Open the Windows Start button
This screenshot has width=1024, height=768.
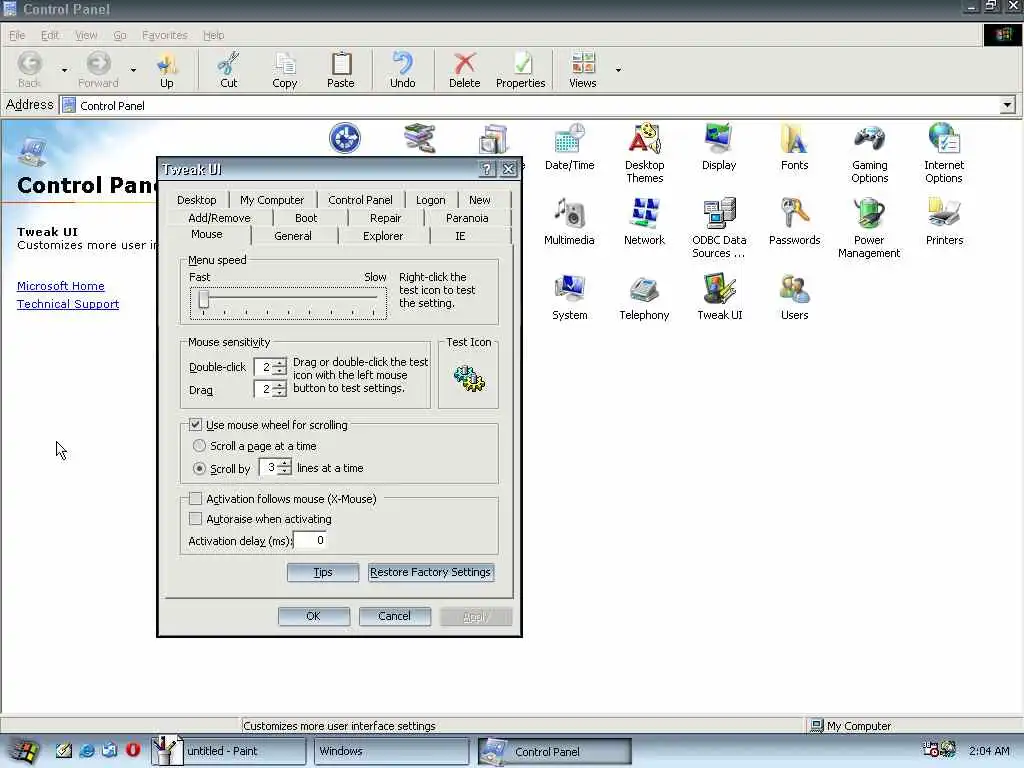pos(24,751)
